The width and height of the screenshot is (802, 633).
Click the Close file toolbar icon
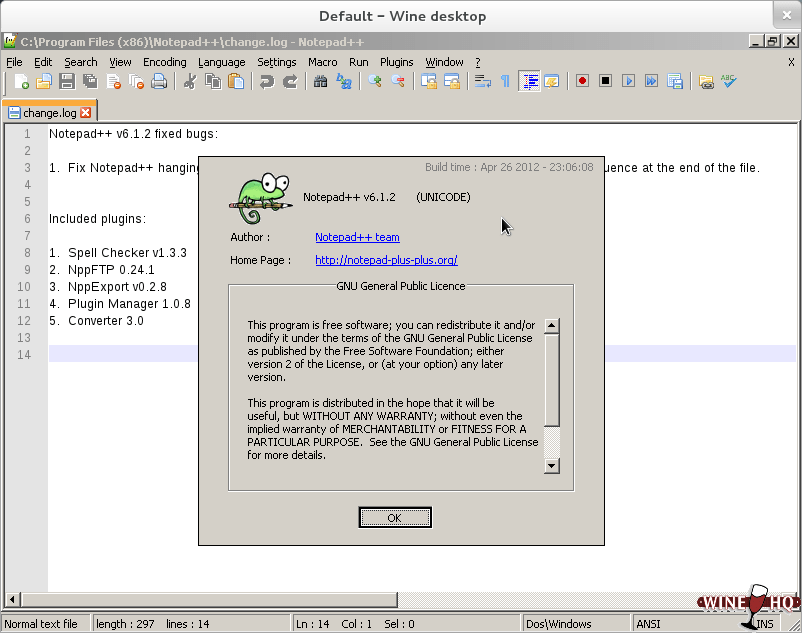(114, 81)
